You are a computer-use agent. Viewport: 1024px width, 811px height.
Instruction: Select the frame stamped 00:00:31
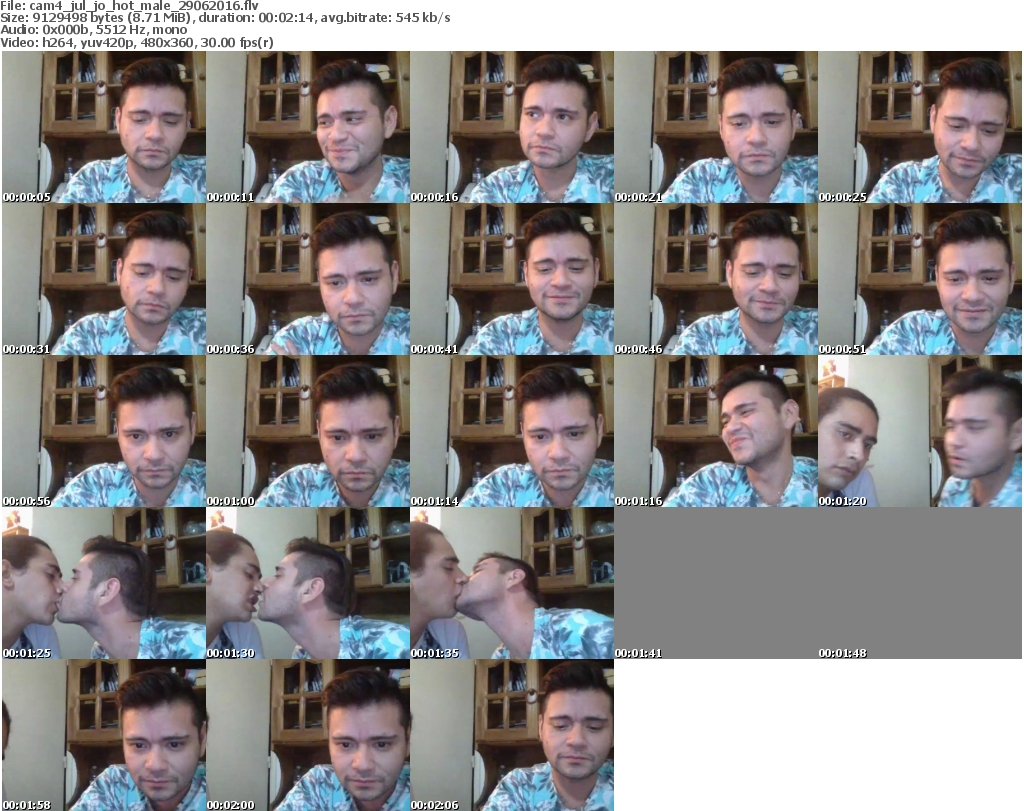click(104, 279)
